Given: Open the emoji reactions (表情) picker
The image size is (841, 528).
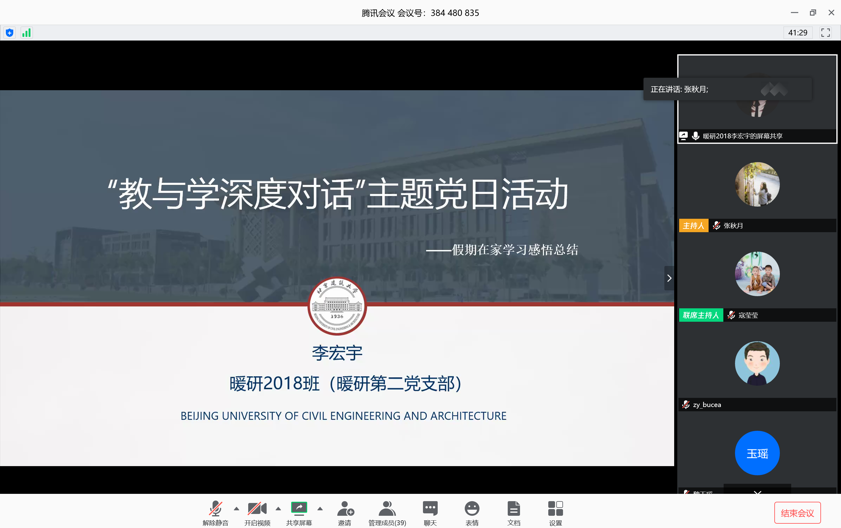Looking at the screenshot, I should point(472,512).
